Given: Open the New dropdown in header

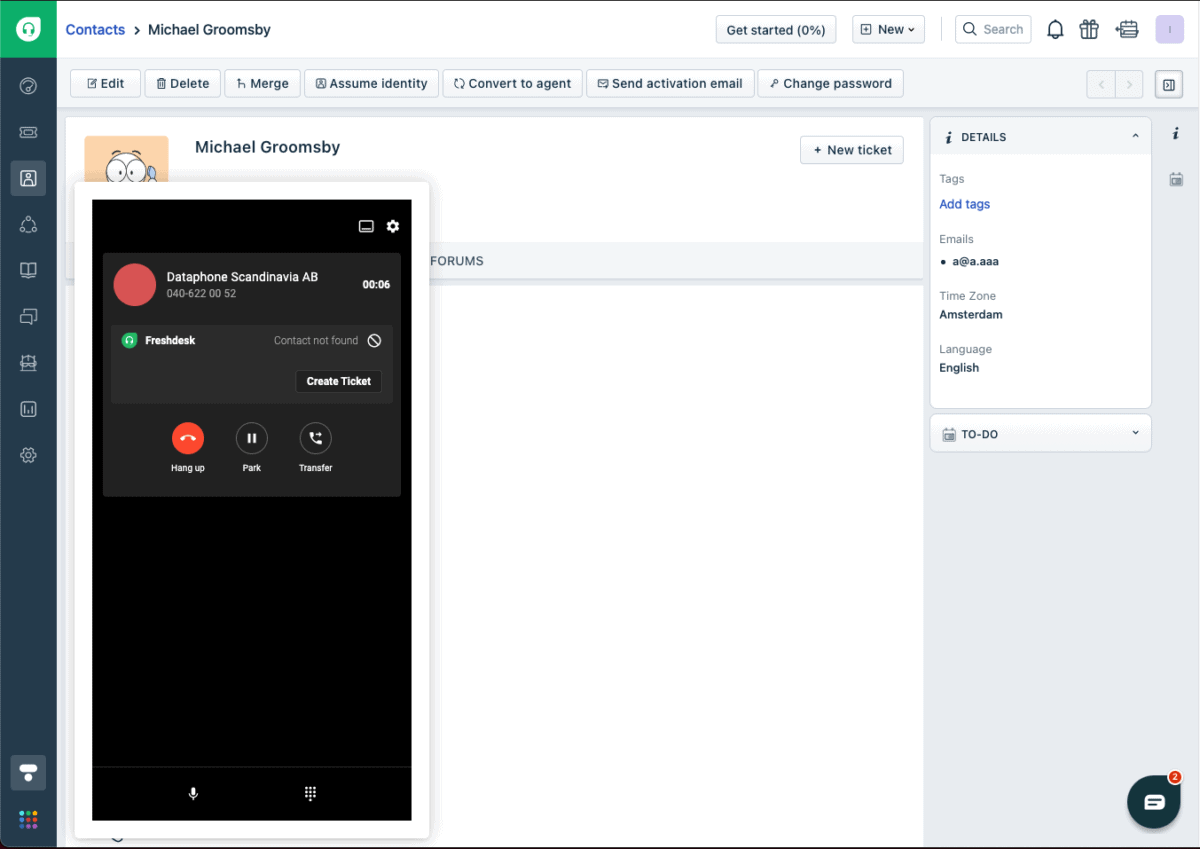Looking at the screenshot, I should coord(888,30).
